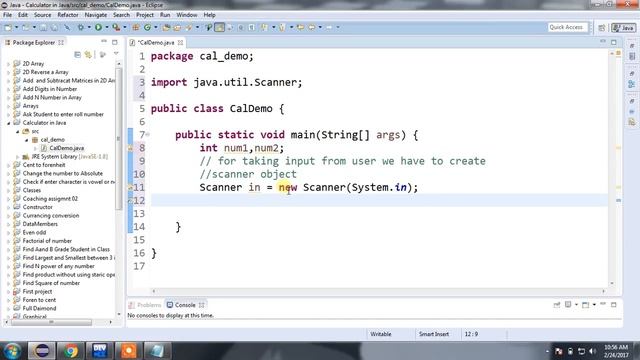Open the Window menu

tap(187, 15)
